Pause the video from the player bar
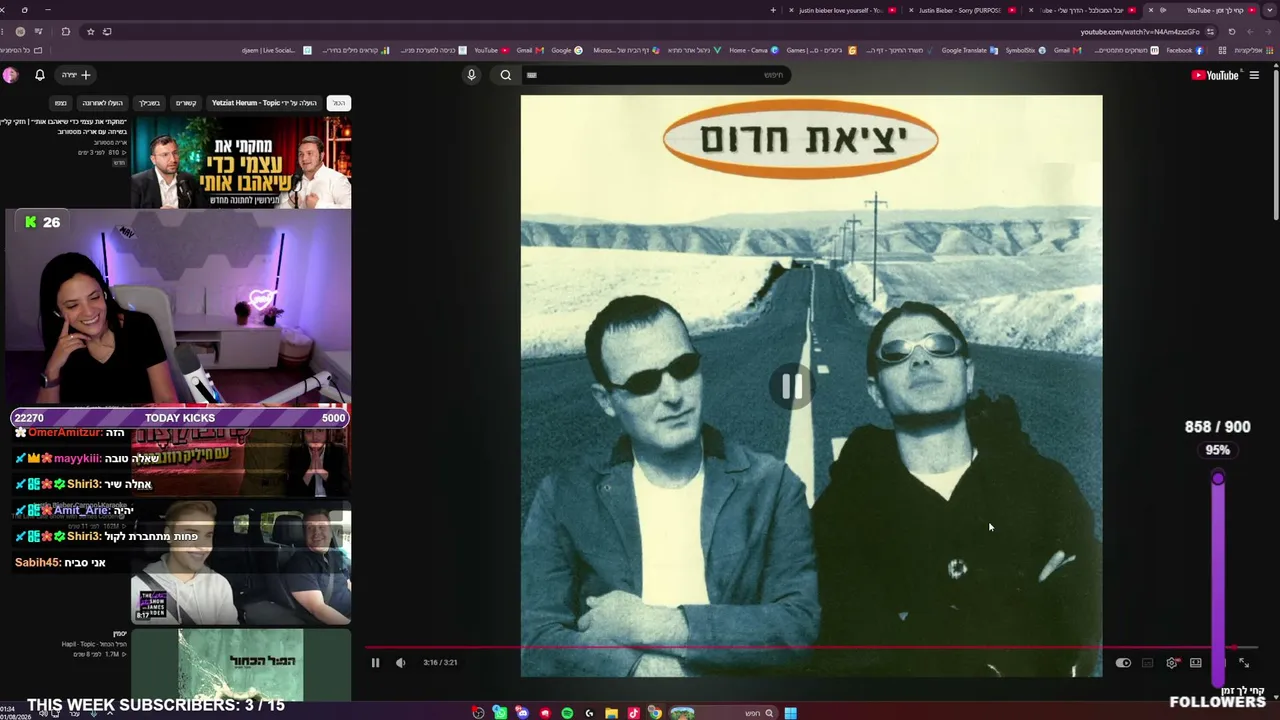1280x720 pixels. (x=375, y=662)
